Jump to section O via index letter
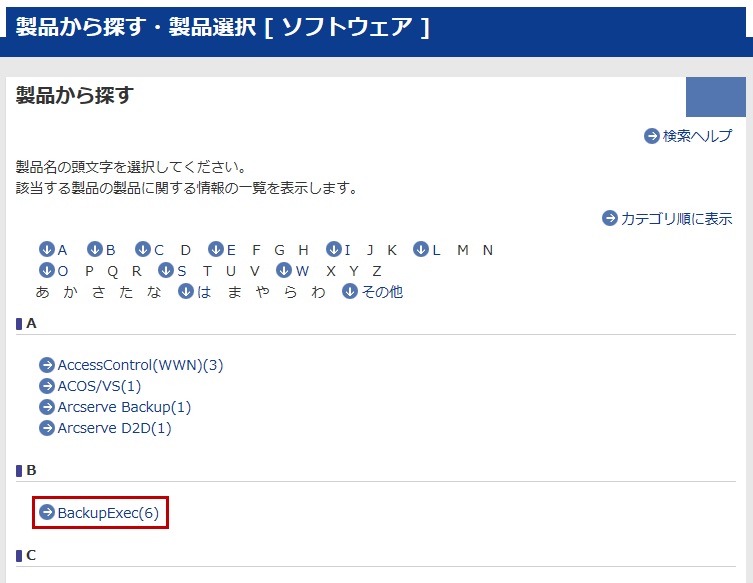The height and width of the screenshot is (583, 753). (63, 271)
